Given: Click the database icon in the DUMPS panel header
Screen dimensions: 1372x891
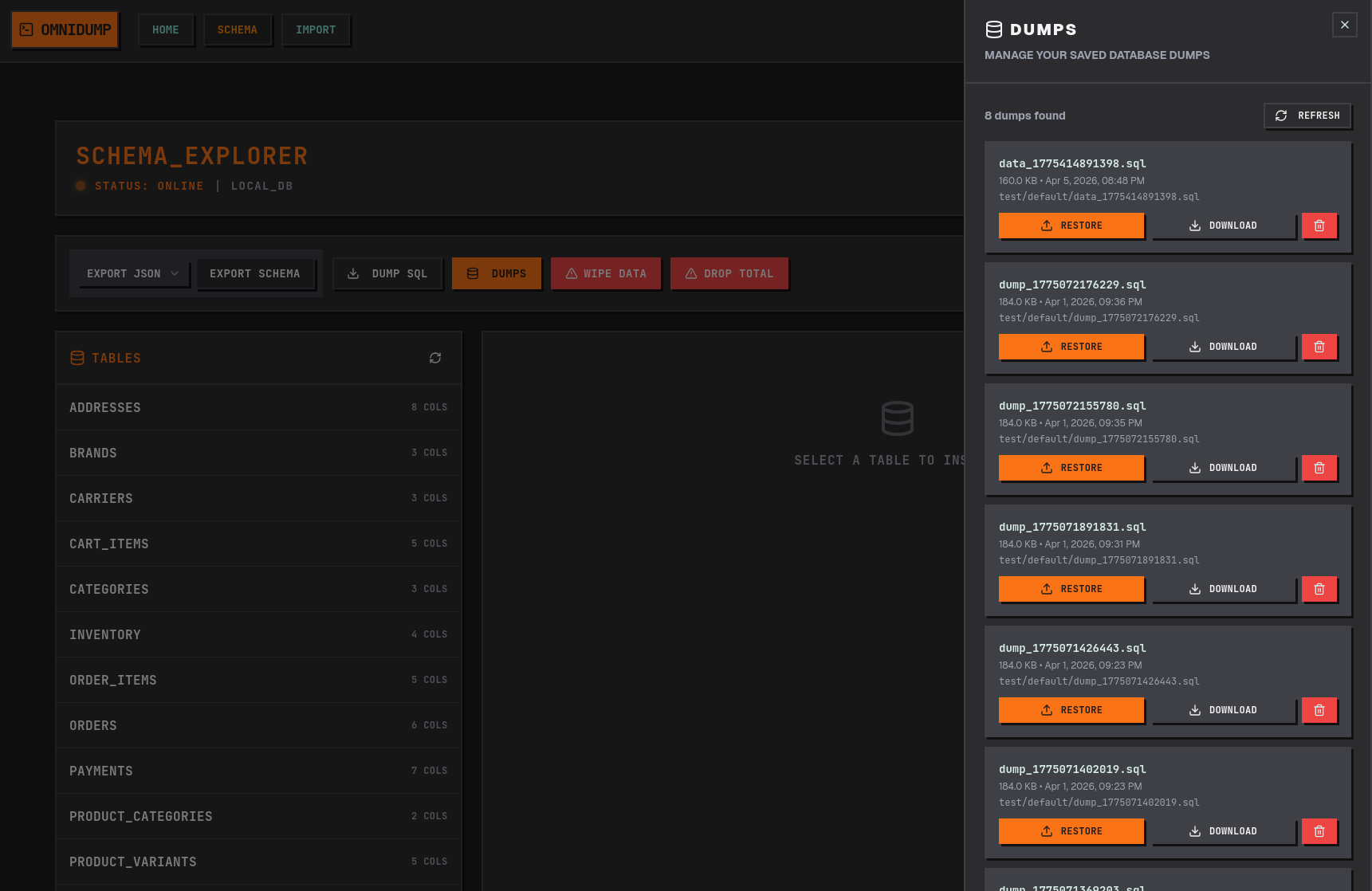Looking at the screenshot, I should click(x=994, y=29).
